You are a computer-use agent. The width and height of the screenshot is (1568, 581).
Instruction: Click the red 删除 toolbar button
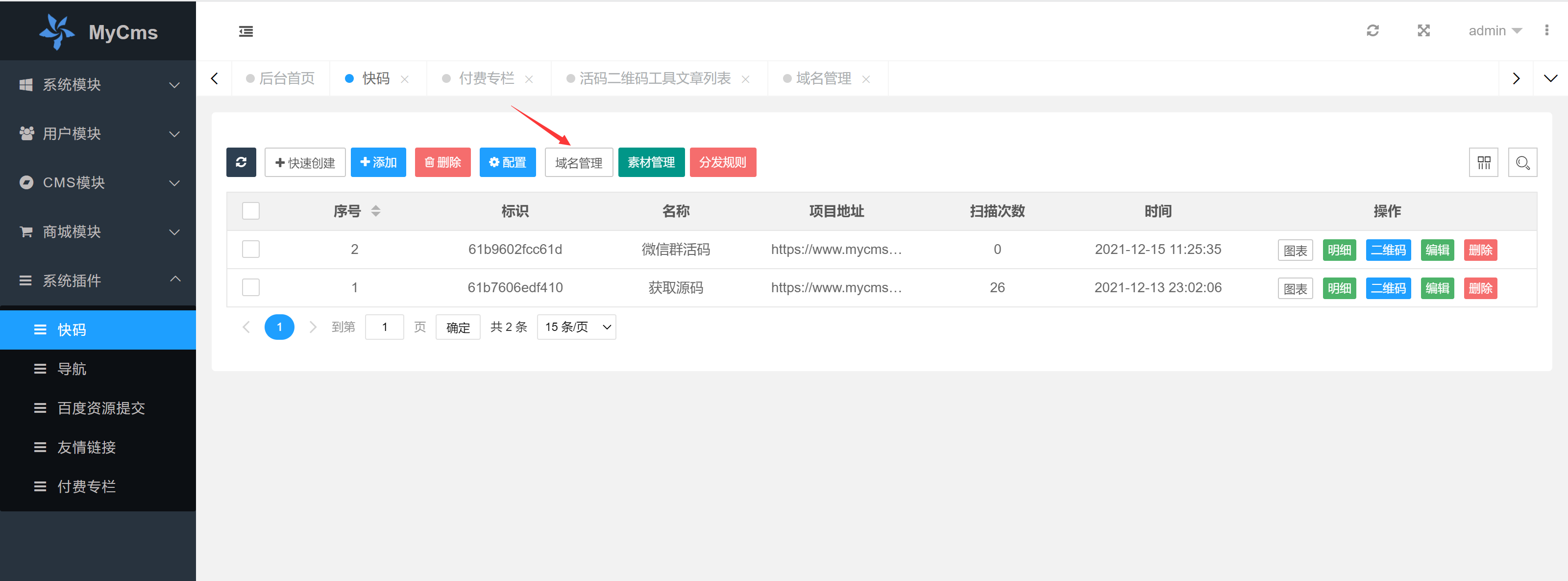click(x=442, y=162)
